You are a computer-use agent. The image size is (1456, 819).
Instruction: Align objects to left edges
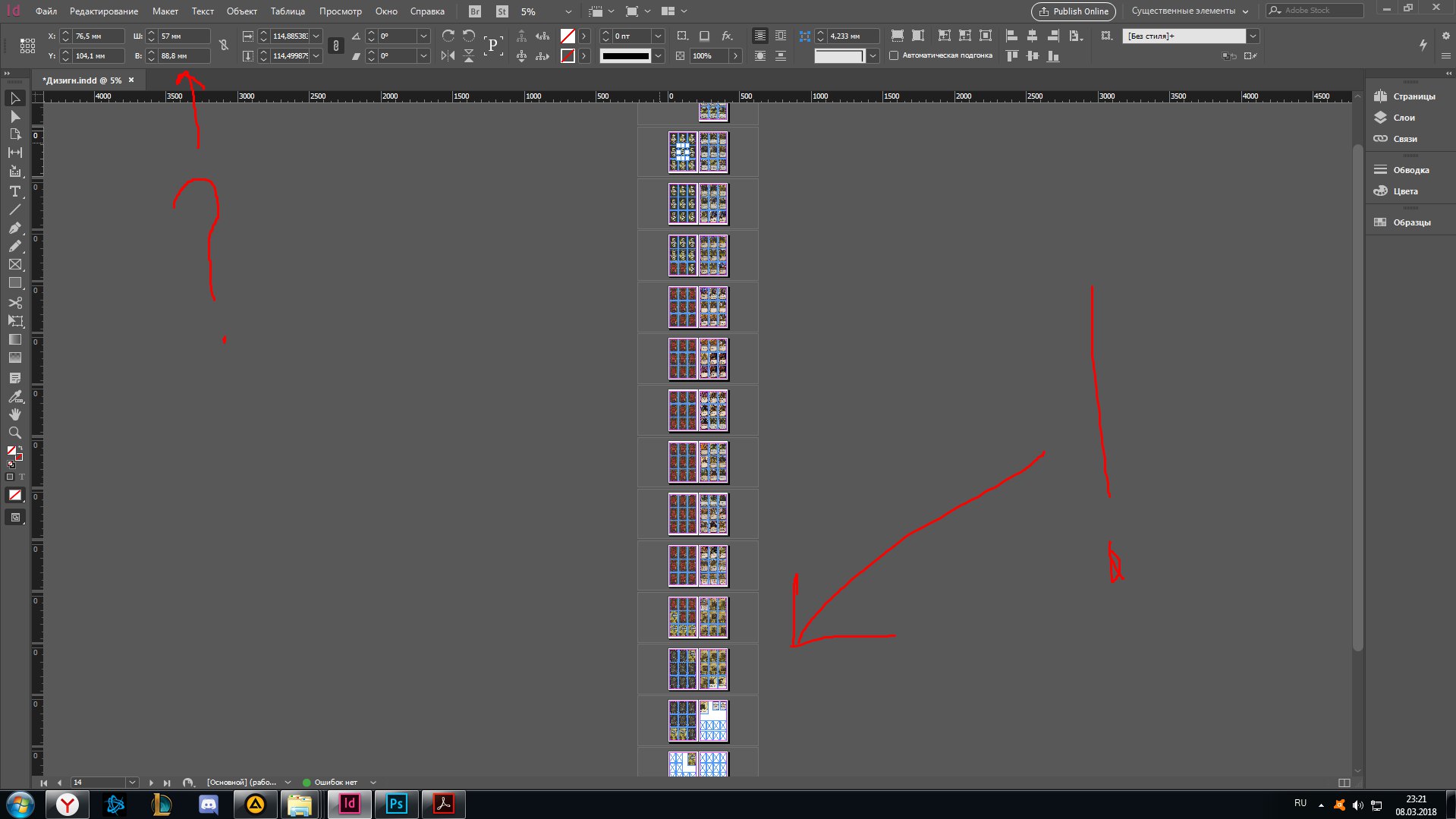[x=1011, y=36]
